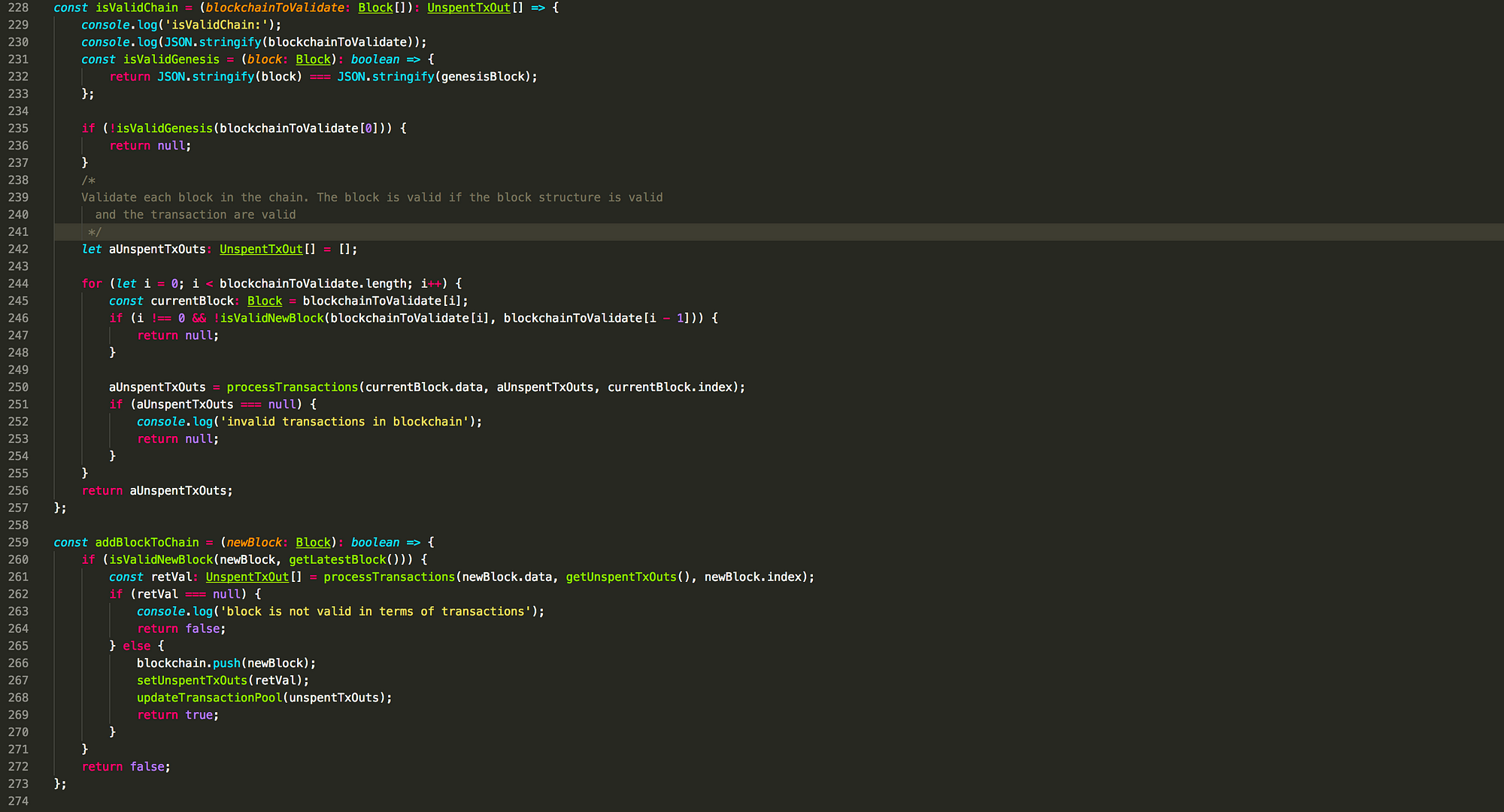Click the underlined Block type on line 231

coord(313,59)
